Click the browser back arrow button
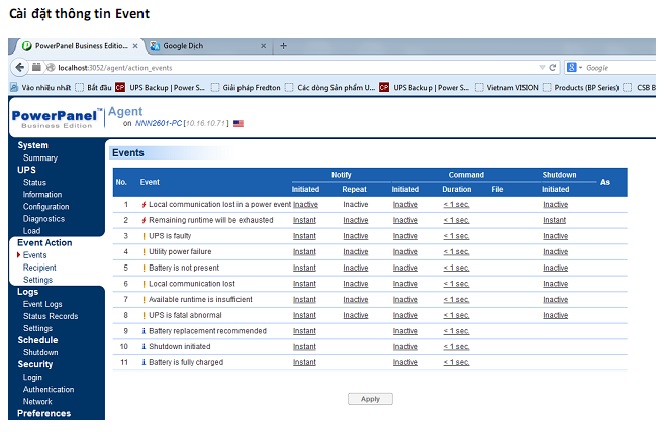The image size is (666, 432). [x=20, y=67]
